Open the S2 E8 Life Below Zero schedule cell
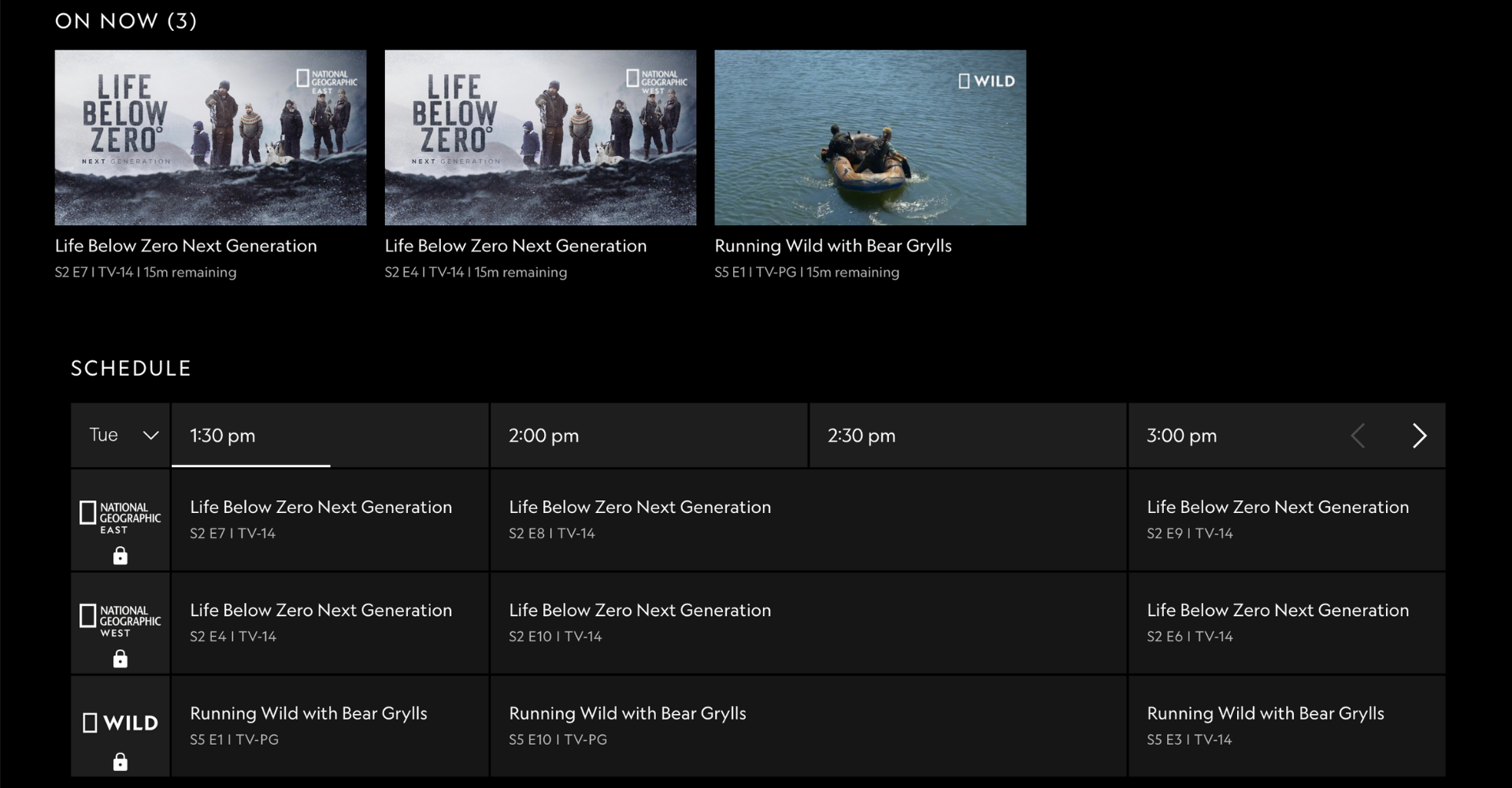Viewport: 1512px width, 788px height. (809, 520)
